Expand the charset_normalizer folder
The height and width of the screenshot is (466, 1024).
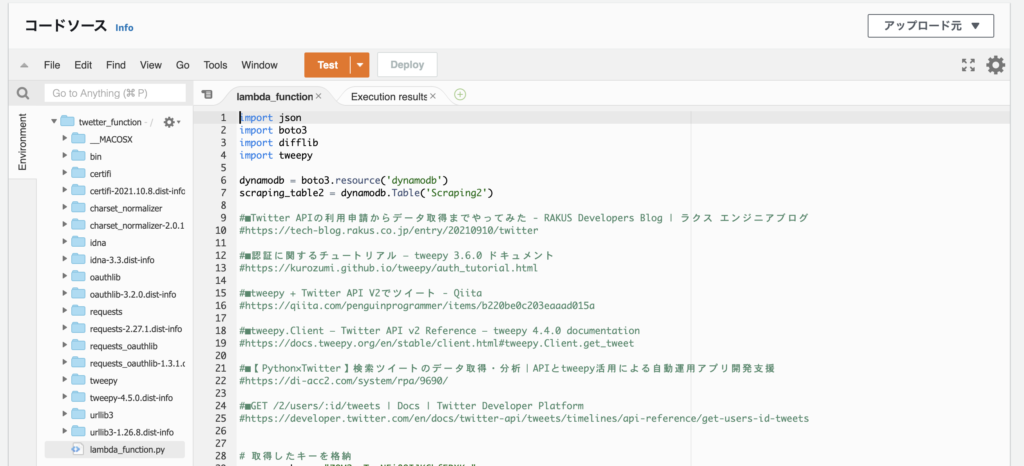point(65,208)
